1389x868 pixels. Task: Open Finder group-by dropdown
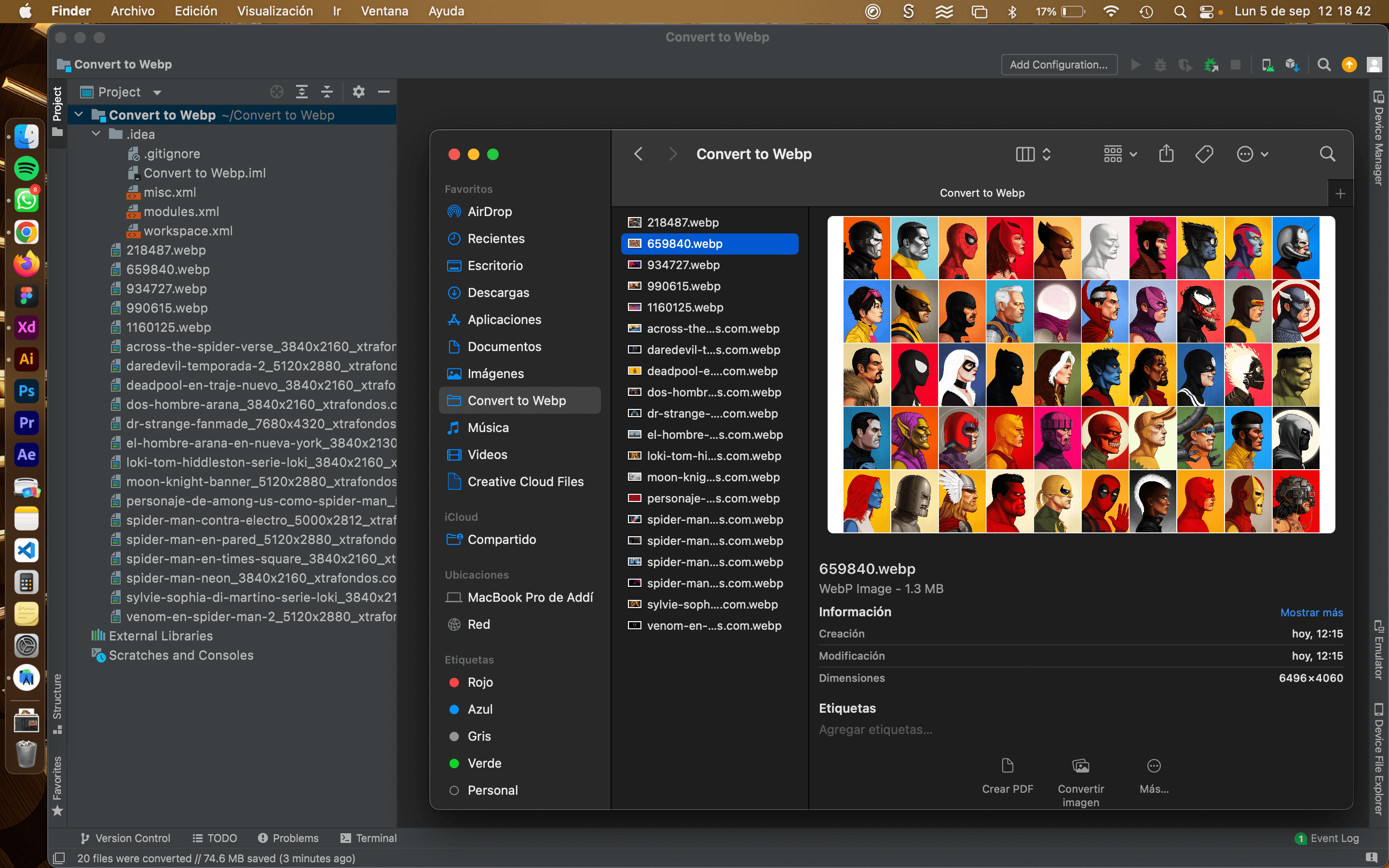[x=1120, y=154]
